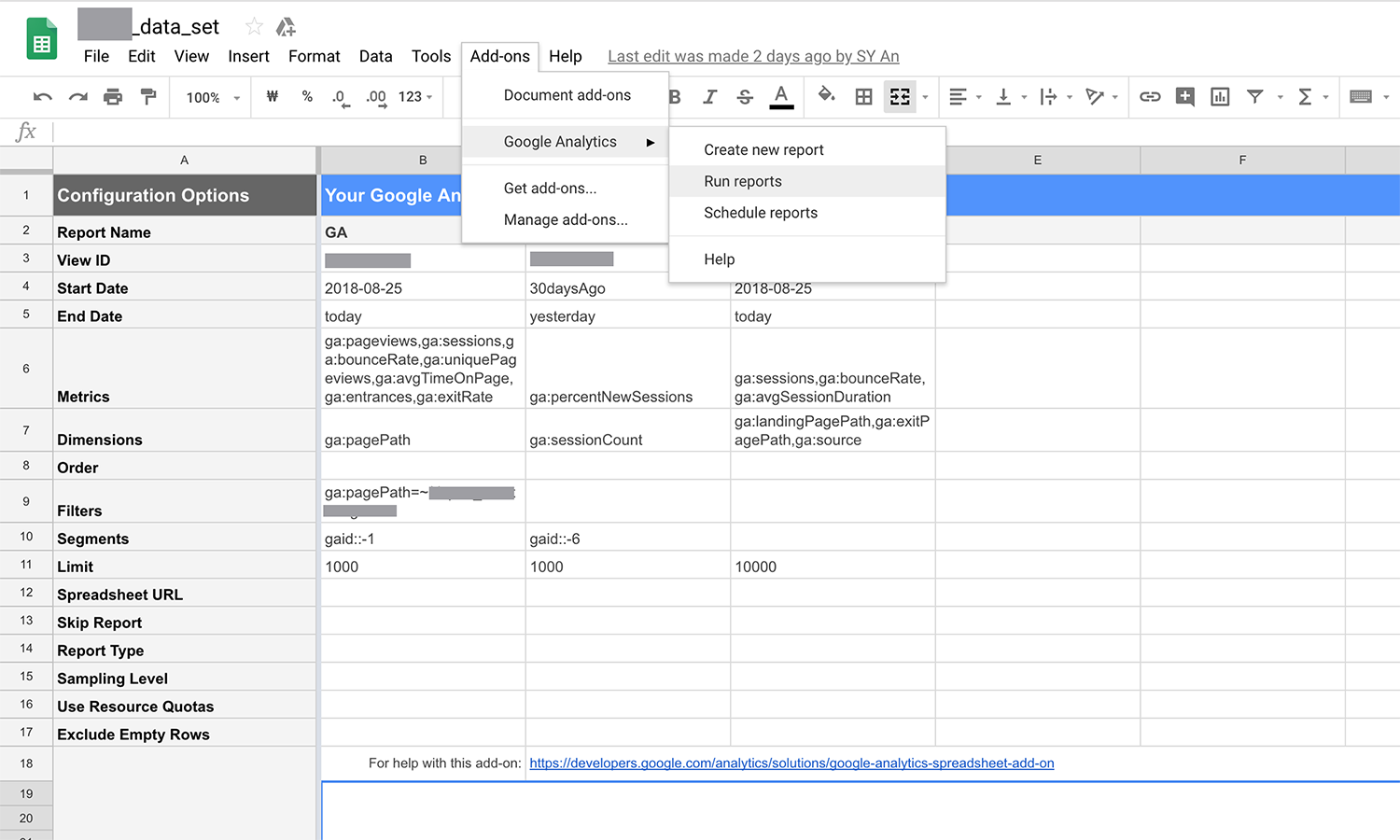Open the add-on help URL link

click(x=791, y=763)
